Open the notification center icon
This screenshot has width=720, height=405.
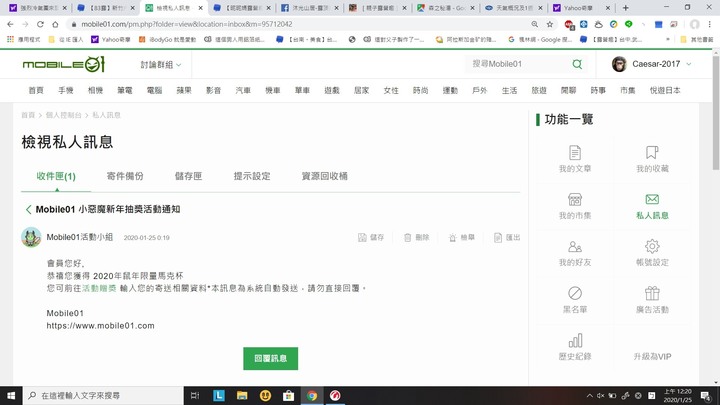(x=706, y=395)
